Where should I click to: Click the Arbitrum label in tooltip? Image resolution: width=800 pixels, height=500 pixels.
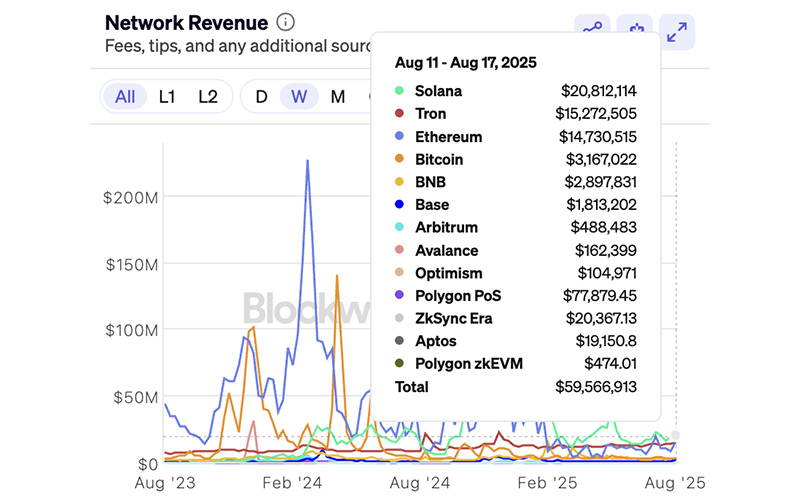(x=446, y=227)
